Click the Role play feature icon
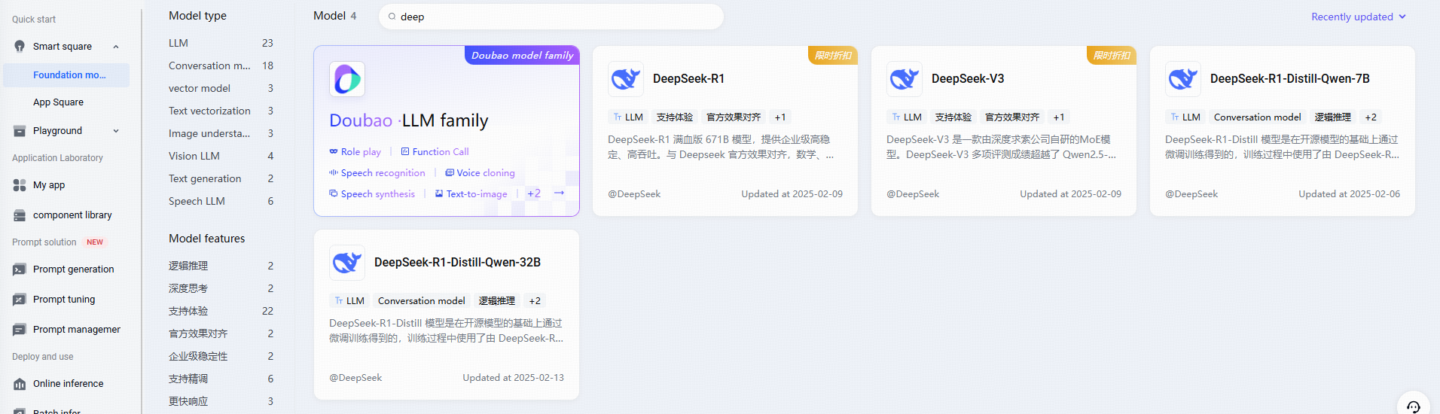This screenshot has height=414, width=1440. click(333, 152)
